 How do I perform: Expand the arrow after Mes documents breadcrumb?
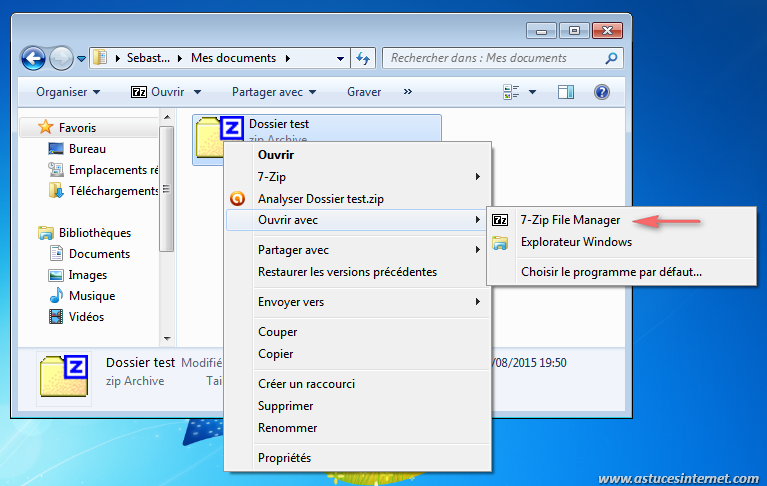tap(288, 59)
